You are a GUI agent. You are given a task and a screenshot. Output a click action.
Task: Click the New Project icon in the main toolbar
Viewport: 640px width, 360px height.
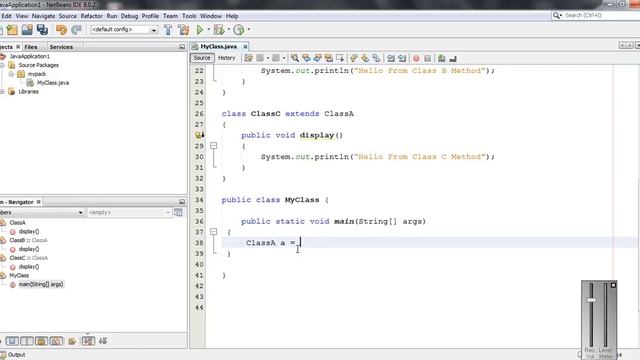12,30
